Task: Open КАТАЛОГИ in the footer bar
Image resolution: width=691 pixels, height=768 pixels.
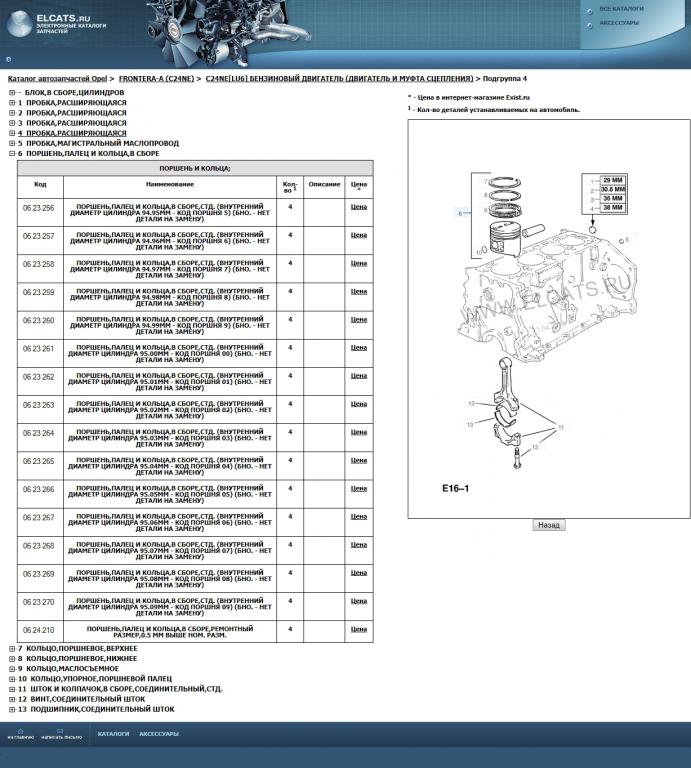Action: (x=113, y=734)
